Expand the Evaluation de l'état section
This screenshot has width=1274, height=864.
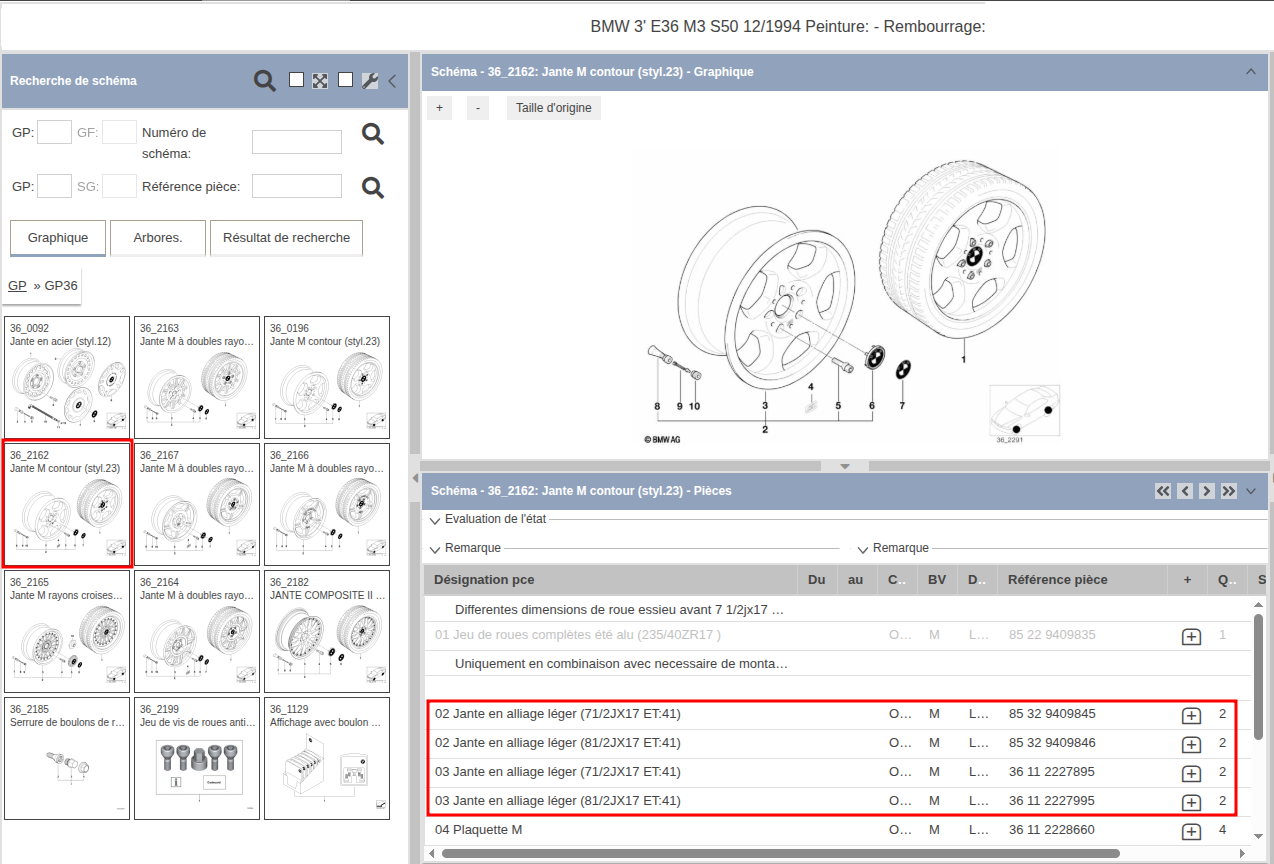click(x=435, y=521)
